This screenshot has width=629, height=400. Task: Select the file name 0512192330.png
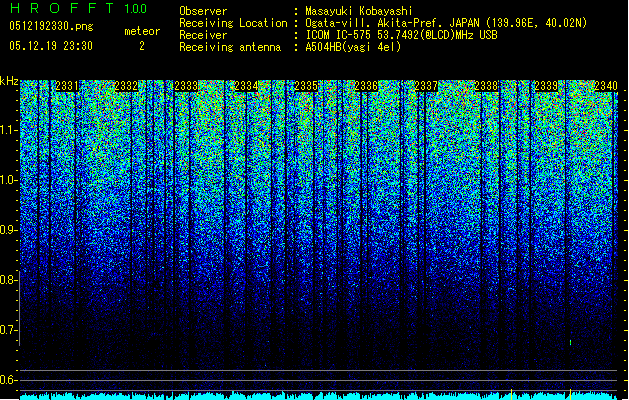click(x=51, y=26)
